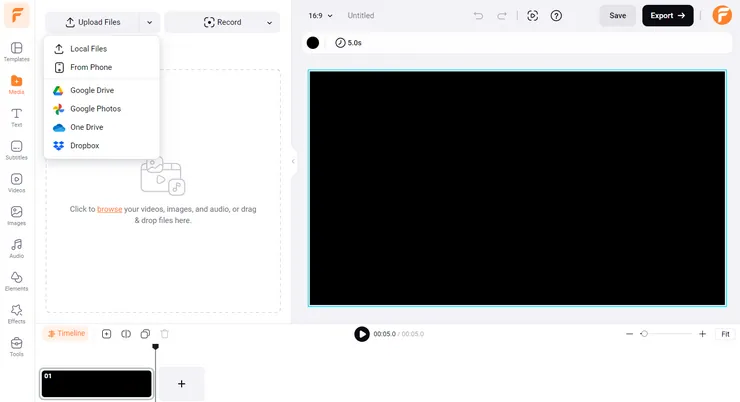Open the Templates panel in sidebar
The width and height of the screenshot is (740, 402).
tap(16, 52)
